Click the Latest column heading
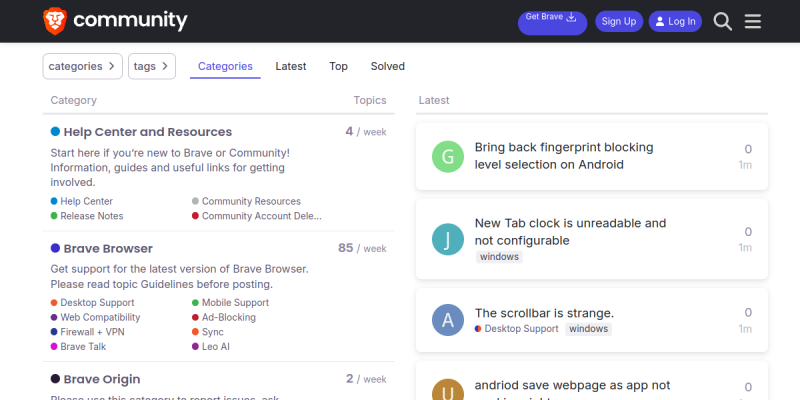800x400 pixels. (434, 101)
